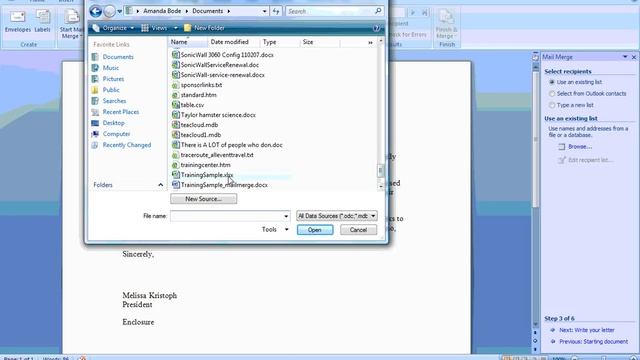Open Documents in Favorite Links
The width and height of the screenshot is (640, 360).
coord(118,57)
